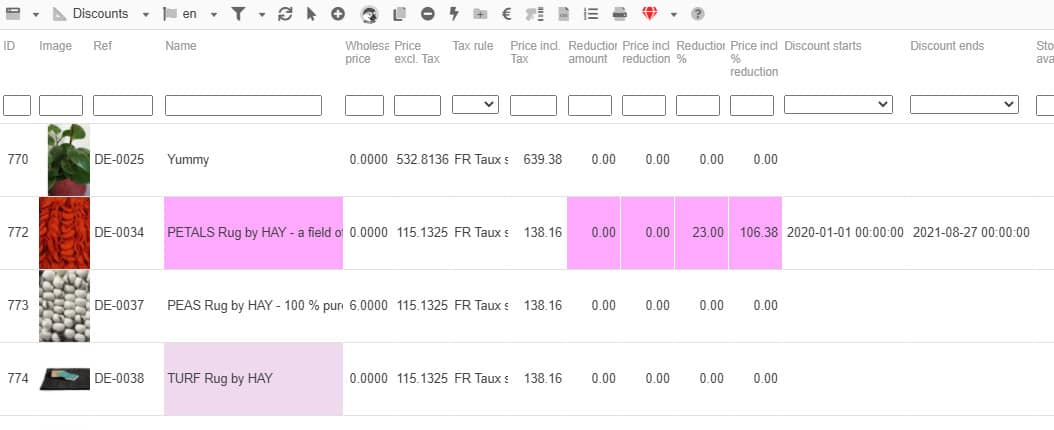Image resolution: width=1054 pixels, height=430 pixels.
Task: Open the Discounts view dropdown
Action: click(x=101, y=14)
